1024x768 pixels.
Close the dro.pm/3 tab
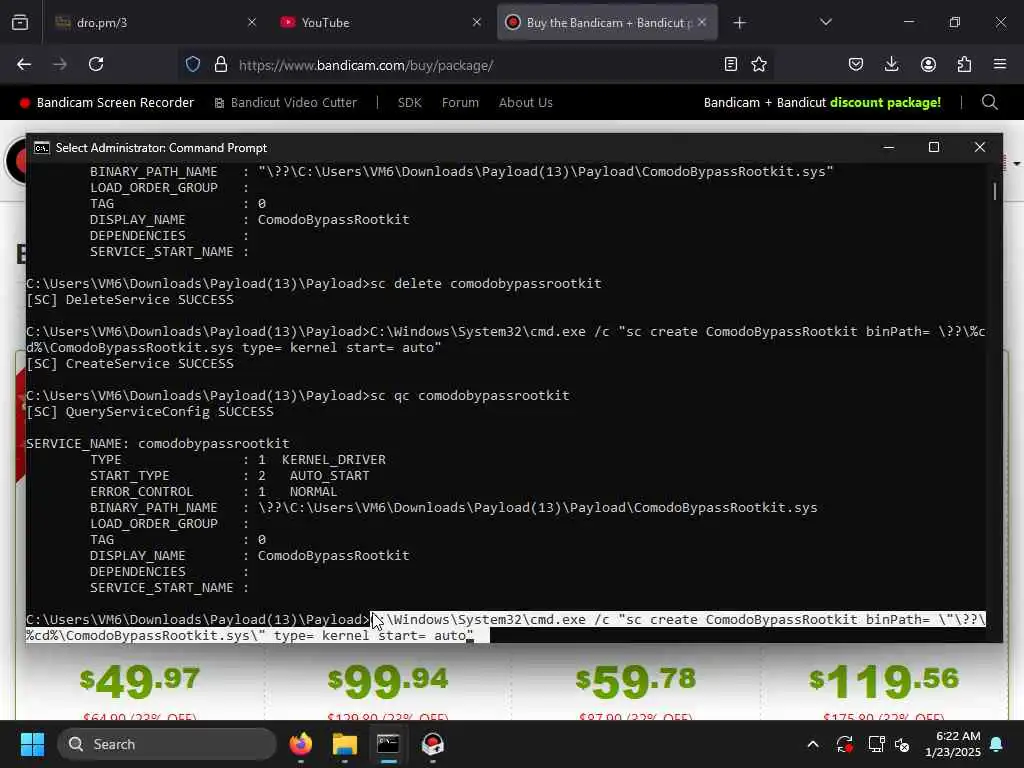pos(252,23)
